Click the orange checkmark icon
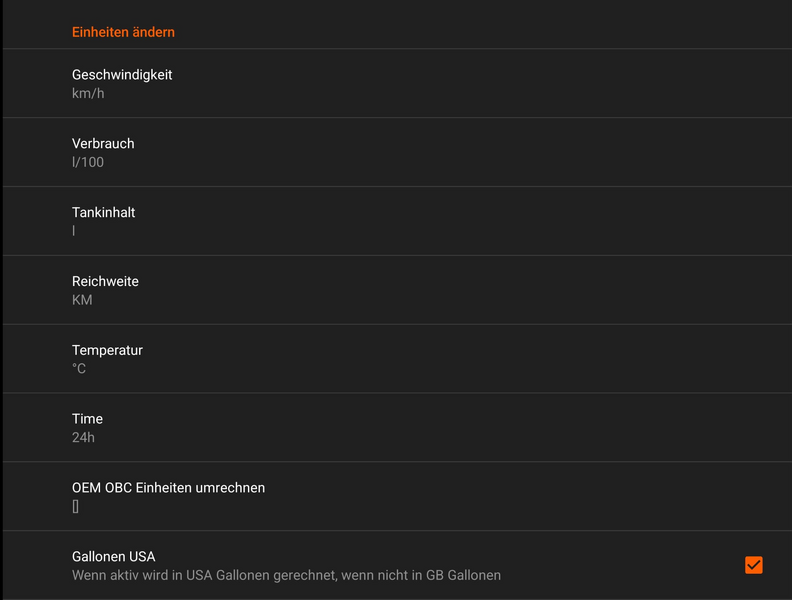The height and width of the screenshot is (600, 792). [754, 565]
